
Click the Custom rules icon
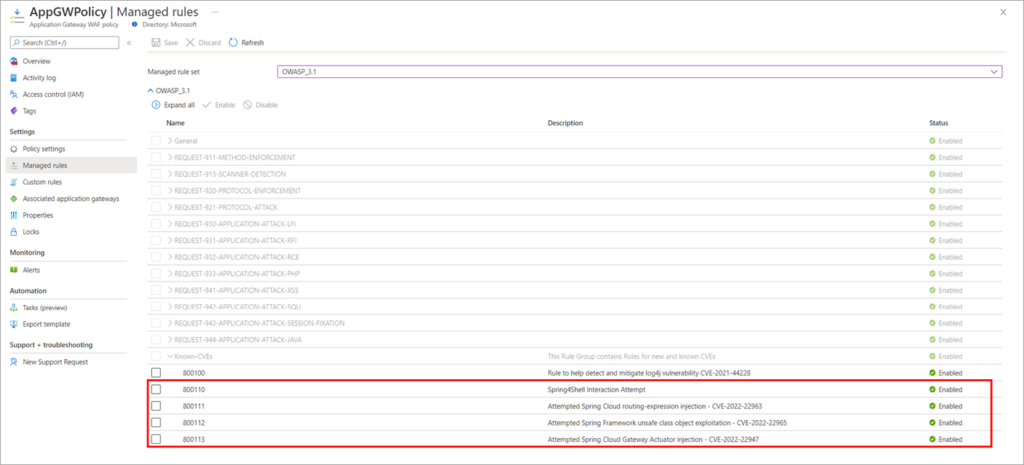click(x=14, y=182)
